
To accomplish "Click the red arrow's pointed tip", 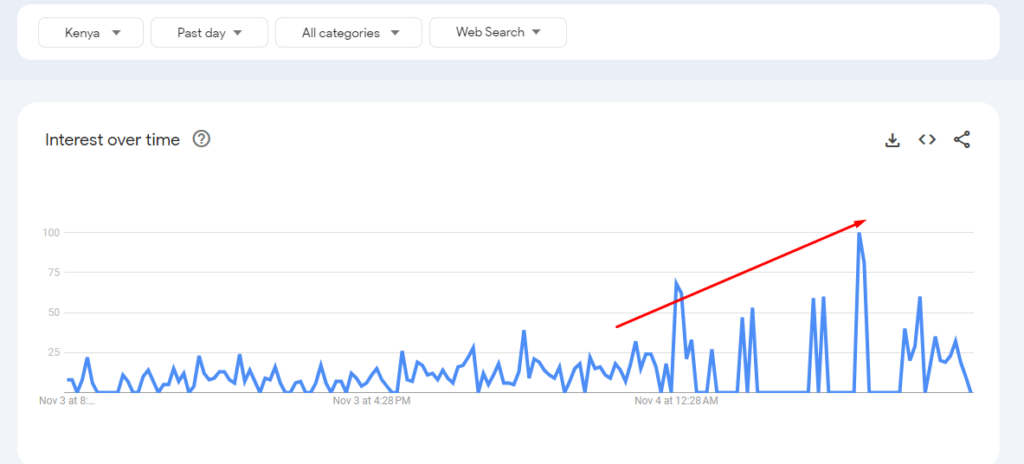I will pyautogui.click(x=863, y=221).
